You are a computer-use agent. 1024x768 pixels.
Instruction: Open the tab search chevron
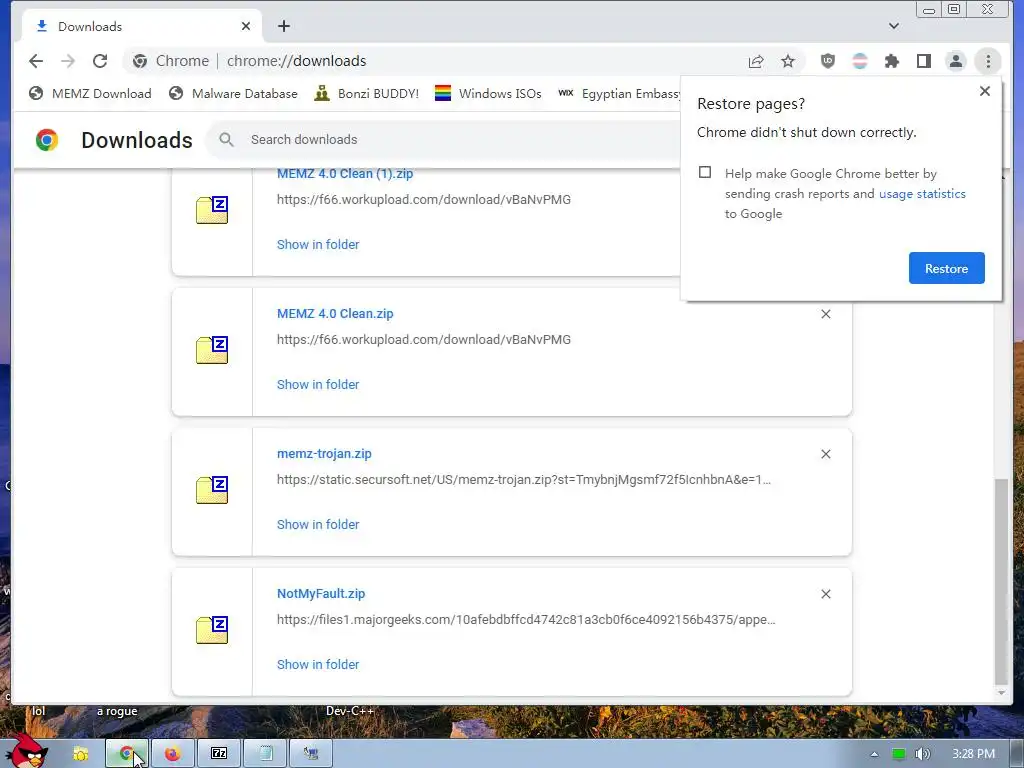pos(894,26)
